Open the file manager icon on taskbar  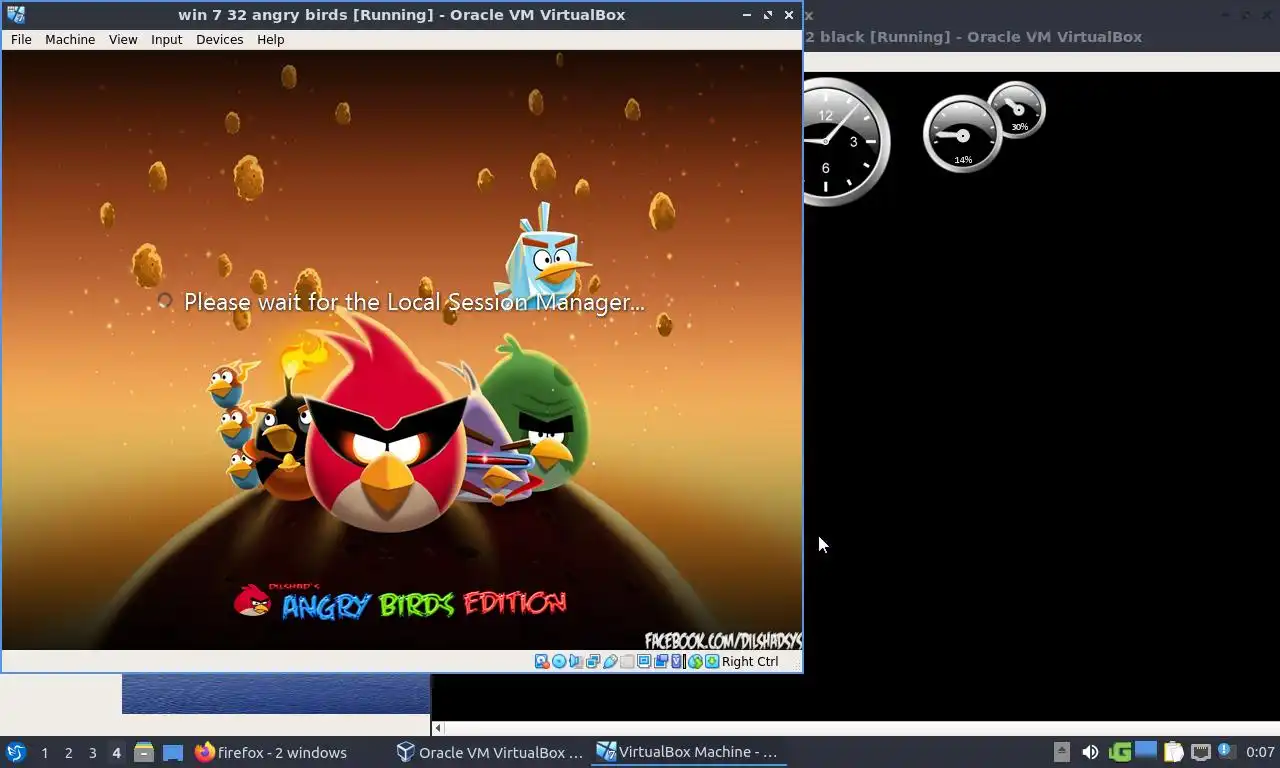click(144, 752)
